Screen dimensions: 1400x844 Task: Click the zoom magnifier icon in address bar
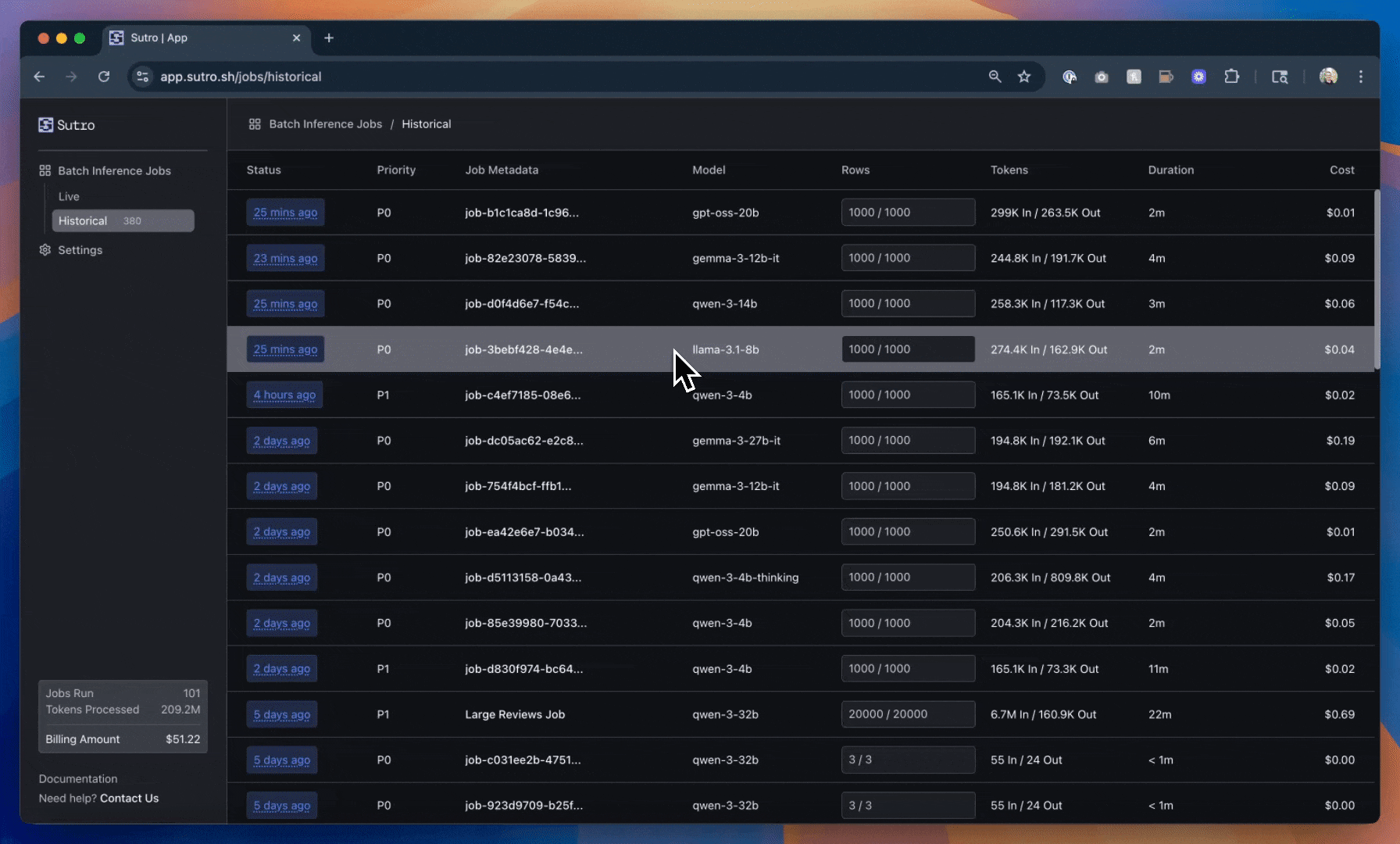point(995,77)
